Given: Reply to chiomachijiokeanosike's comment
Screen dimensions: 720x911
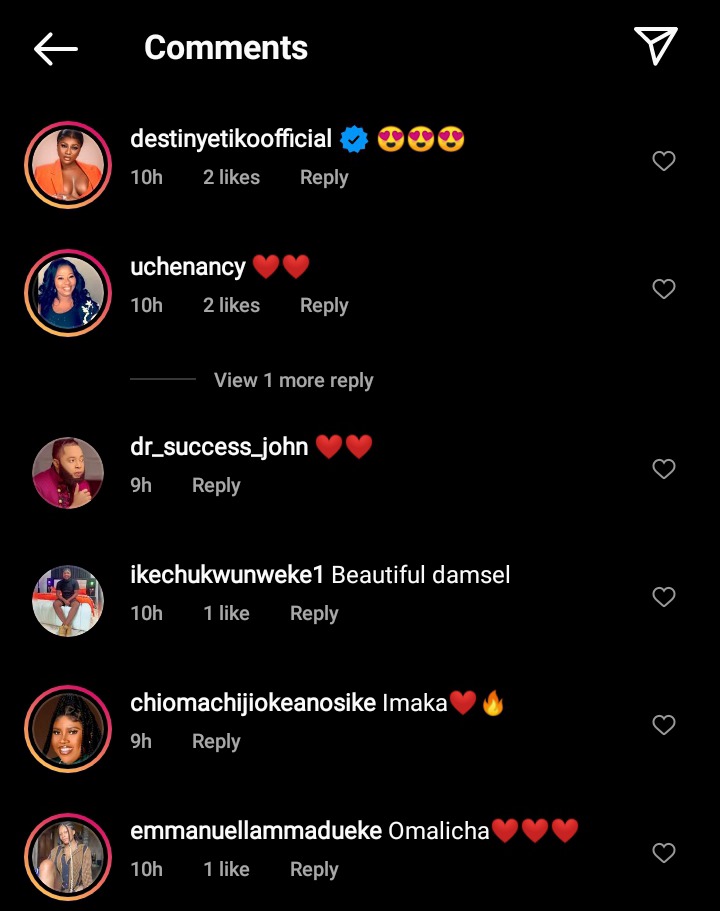Looking at the screenshot, I should click(216, 742).
